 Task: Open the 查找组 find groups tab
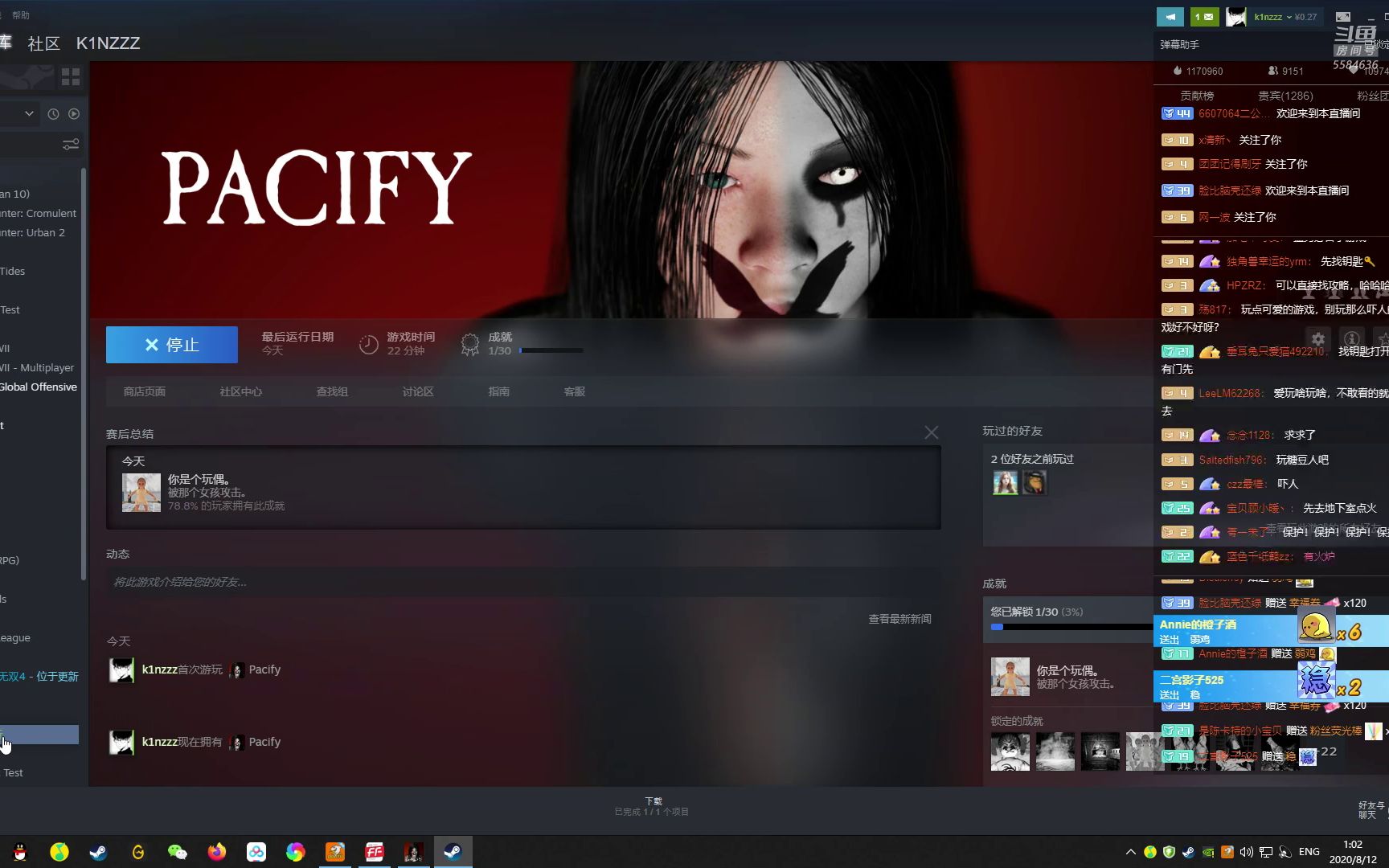click(332, 391)
